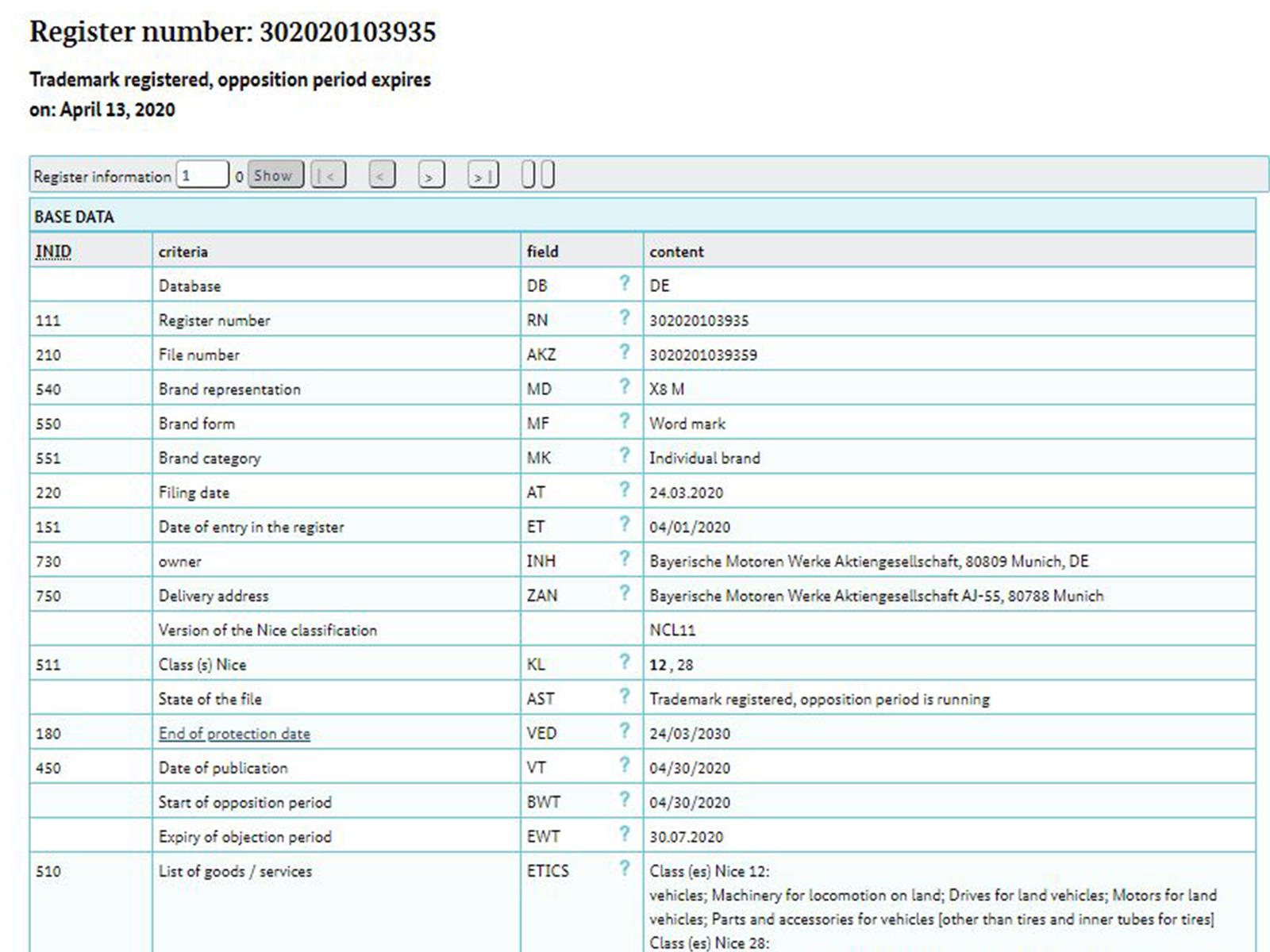Image resolution: width=1270 pixels, height=952 pixels.
Task: Select protection end date 24/03/2030
Action: pos(690,734)
